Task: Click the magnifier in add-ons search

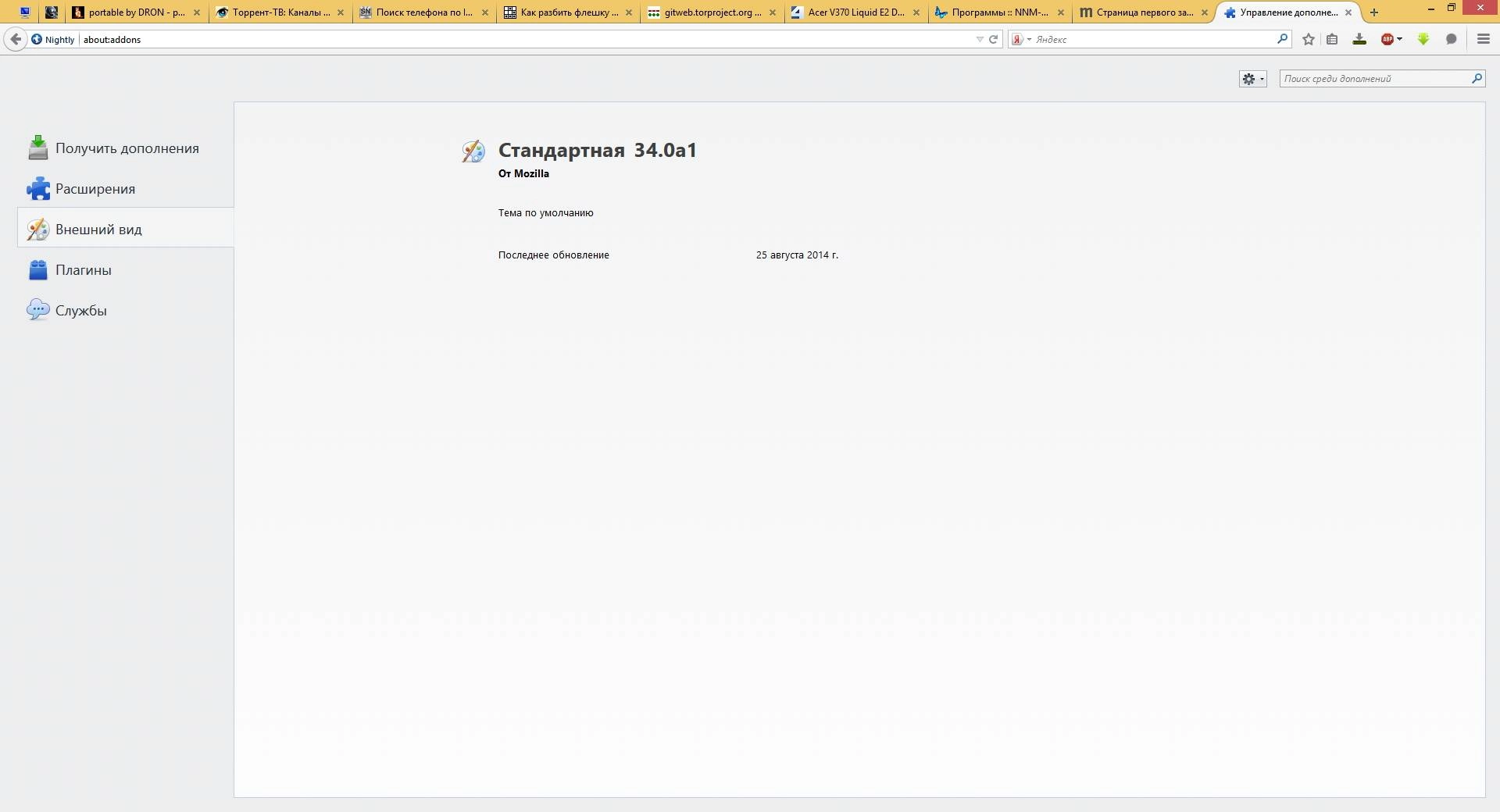Action: tap(1477, 78)
